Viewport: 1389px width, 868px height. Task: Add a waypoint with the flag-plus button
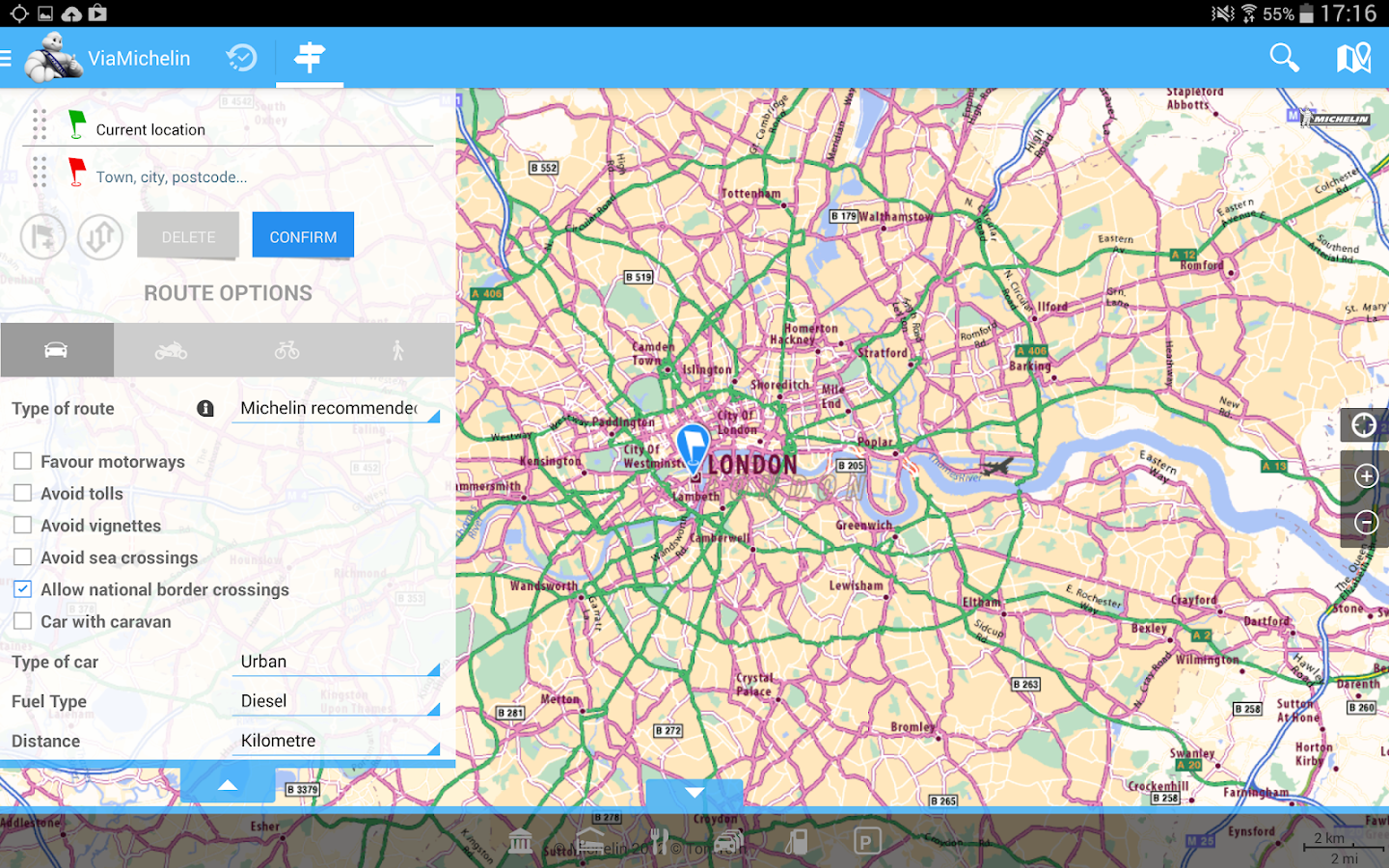pos(43,236)
